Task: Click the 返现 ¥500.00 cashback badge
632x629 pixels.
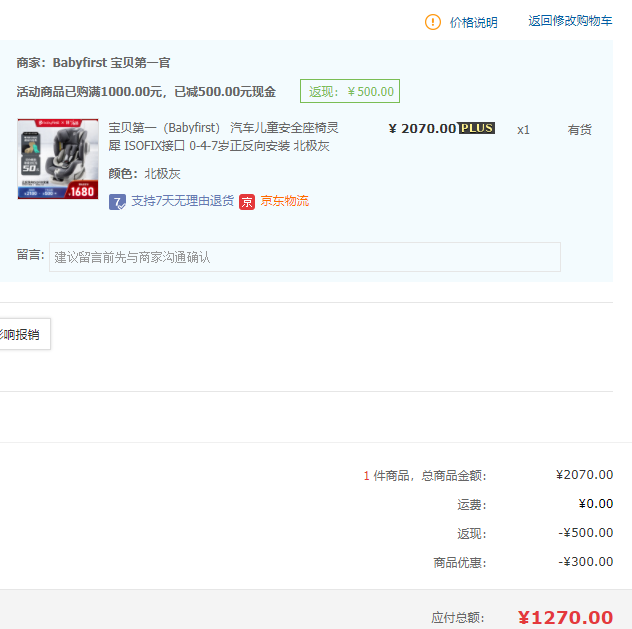Action: click(350, 91)
